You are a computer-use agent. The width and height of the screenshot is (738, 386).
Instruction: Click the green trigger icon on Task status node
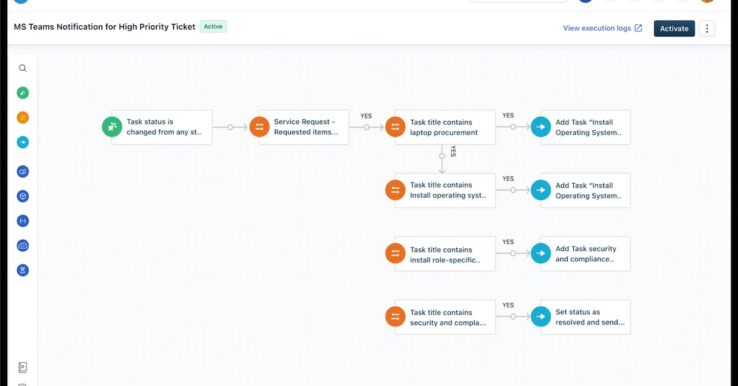pyautogui.click(x=112, y=127)
